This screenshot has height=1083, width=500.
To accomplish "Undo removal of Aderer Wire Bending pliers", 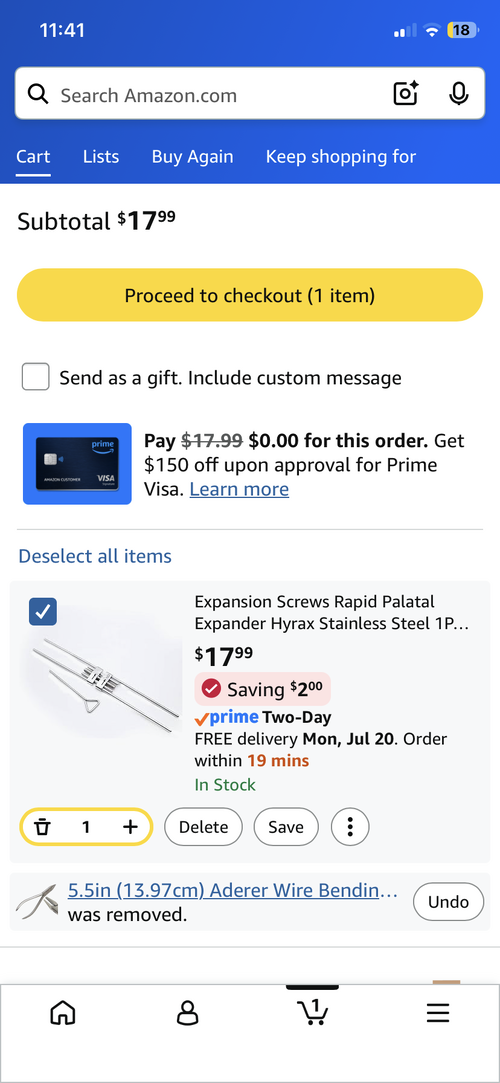I will click(x=449, y=902).
